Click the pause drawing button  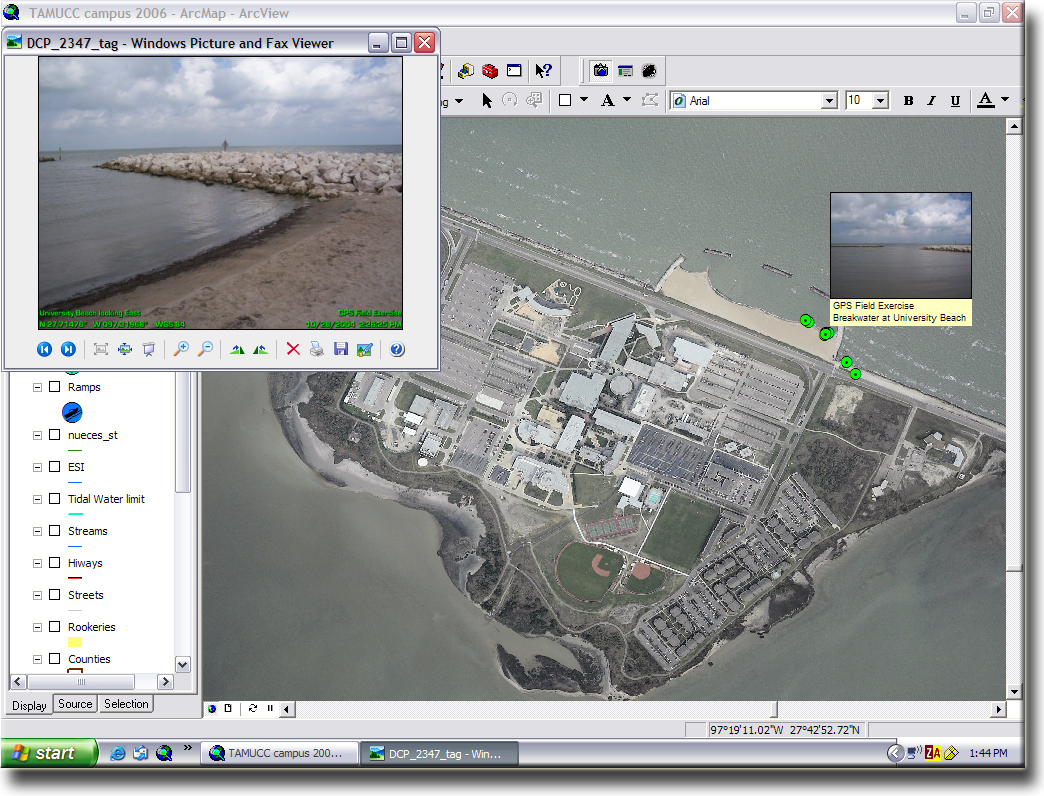[x=270, y=708]
